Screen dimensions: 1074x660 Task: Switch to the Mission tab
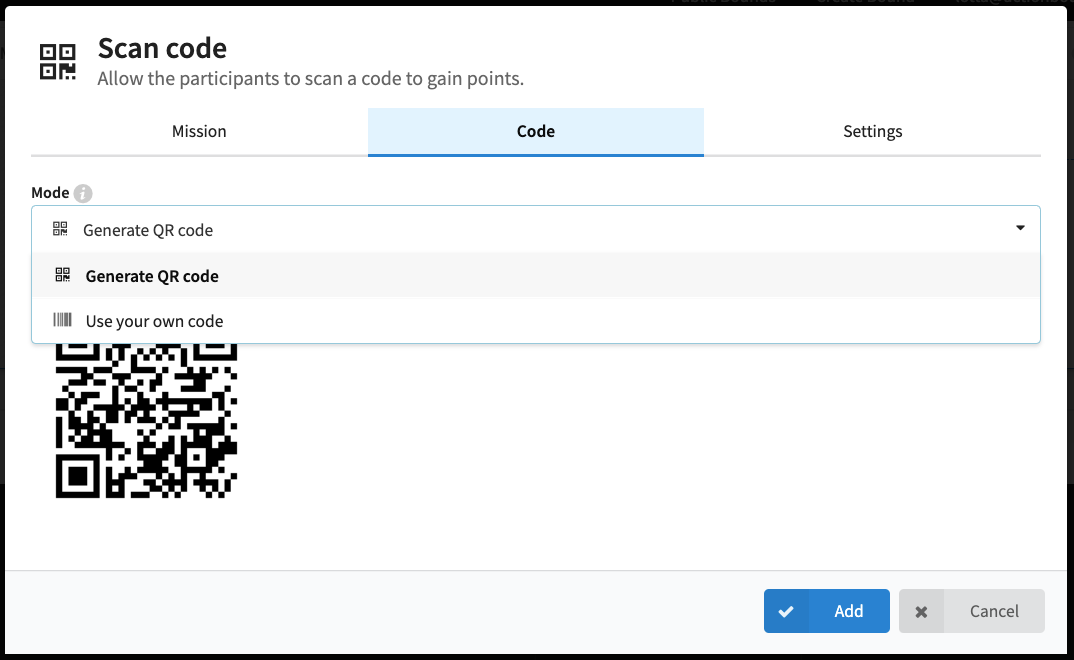(199, 131)
